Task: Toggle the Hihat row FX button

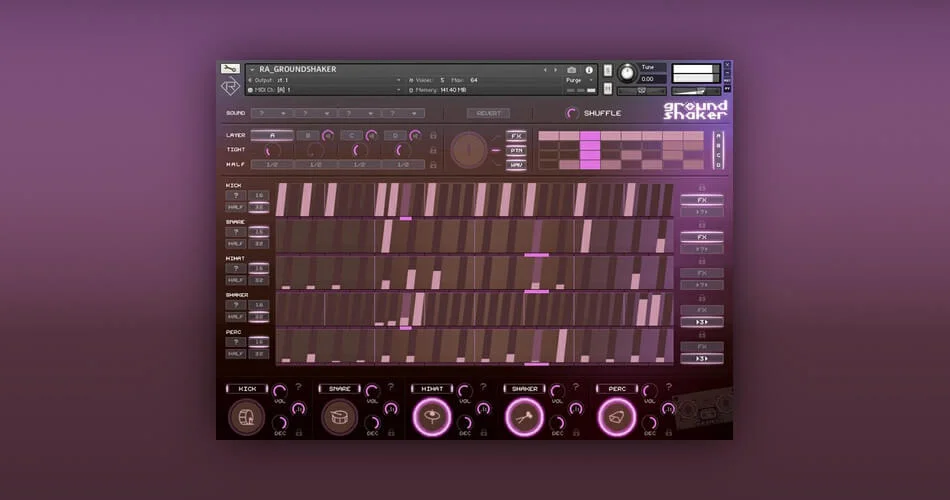Action: (x=702, y=273)
